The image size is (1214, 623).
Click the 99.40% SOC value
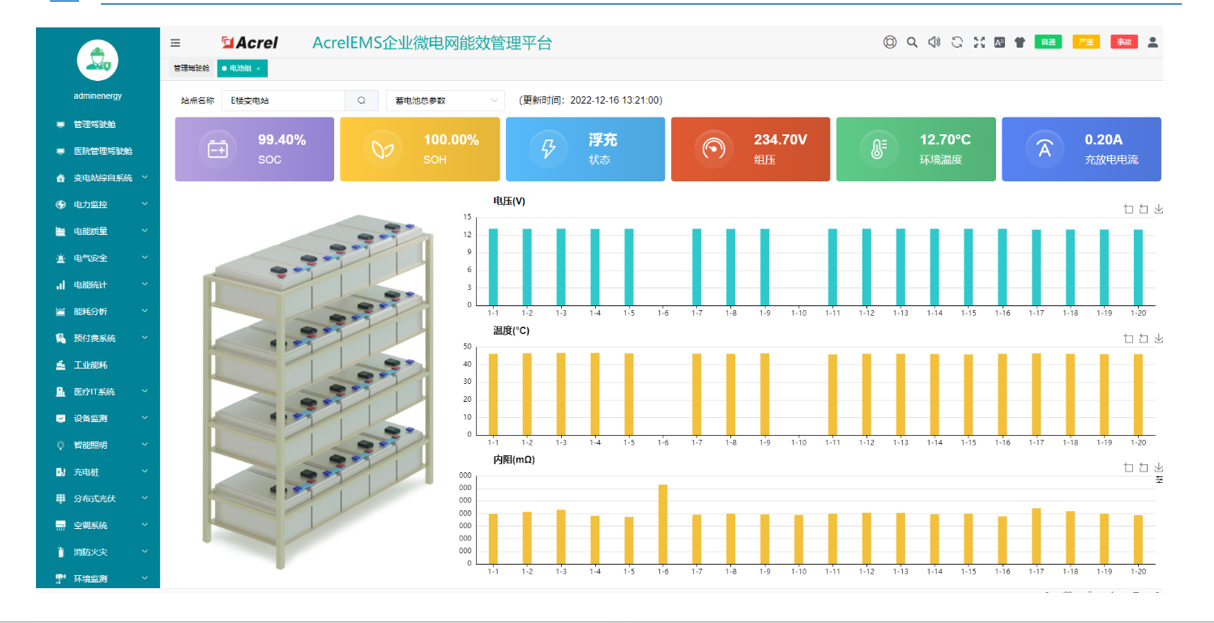[x=282, y=140]
